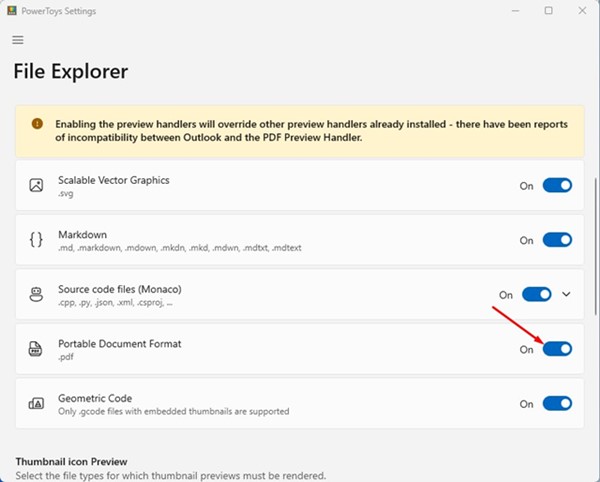
Task: Click the Source code files Monaco icon
Action: 36,294
